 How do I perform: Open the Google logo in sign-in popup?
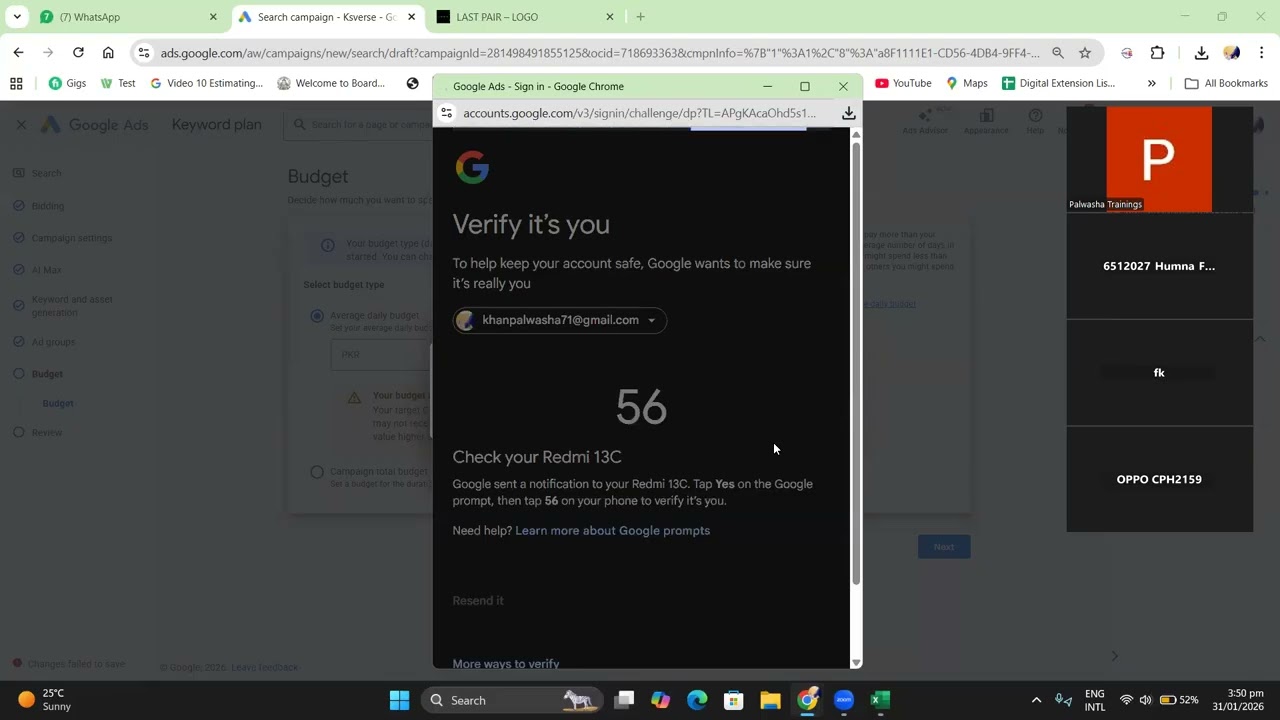(x=472, y=167)
